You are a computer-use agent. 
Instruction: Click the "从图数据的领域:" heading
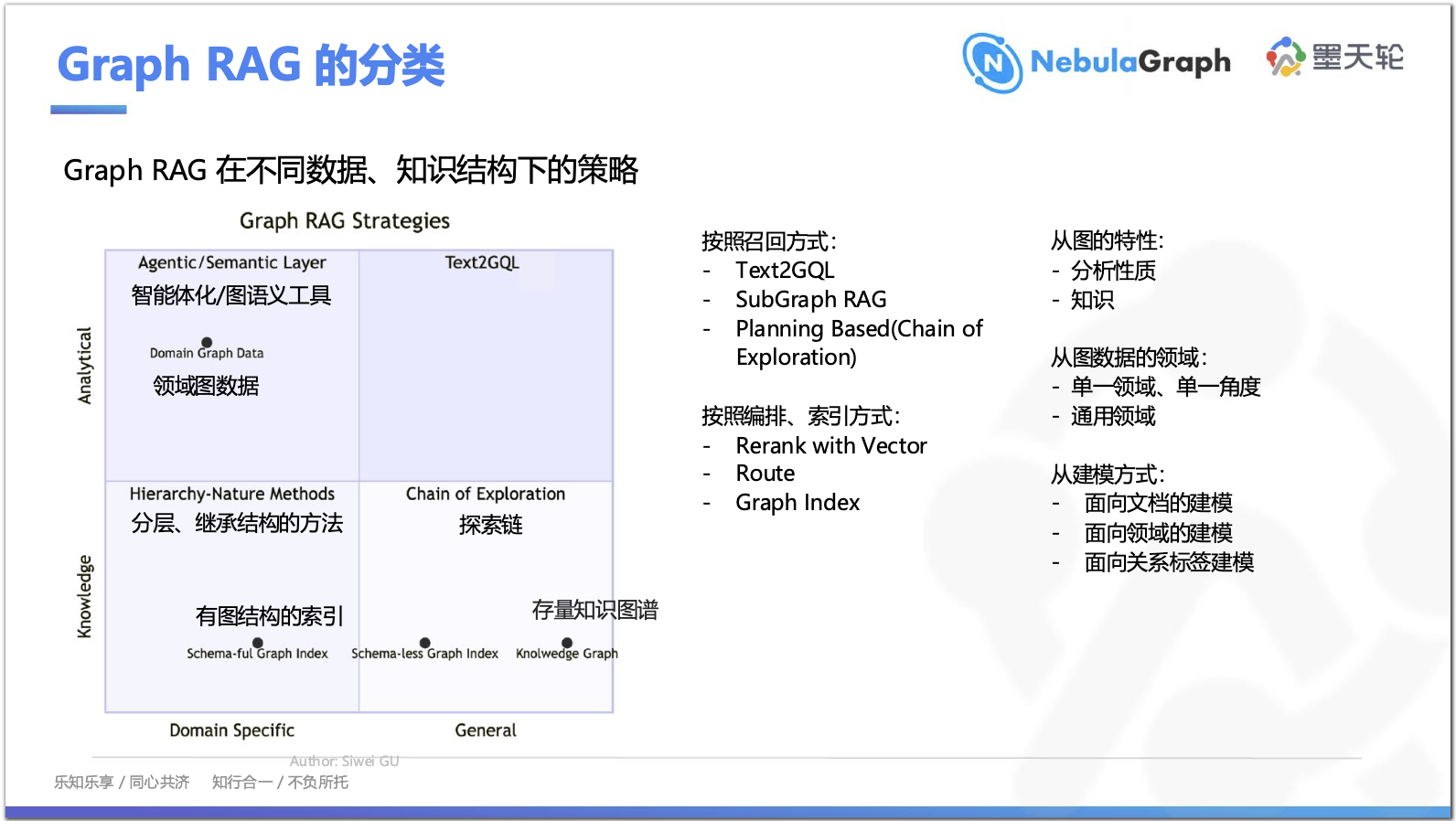tap(1129, 357)
